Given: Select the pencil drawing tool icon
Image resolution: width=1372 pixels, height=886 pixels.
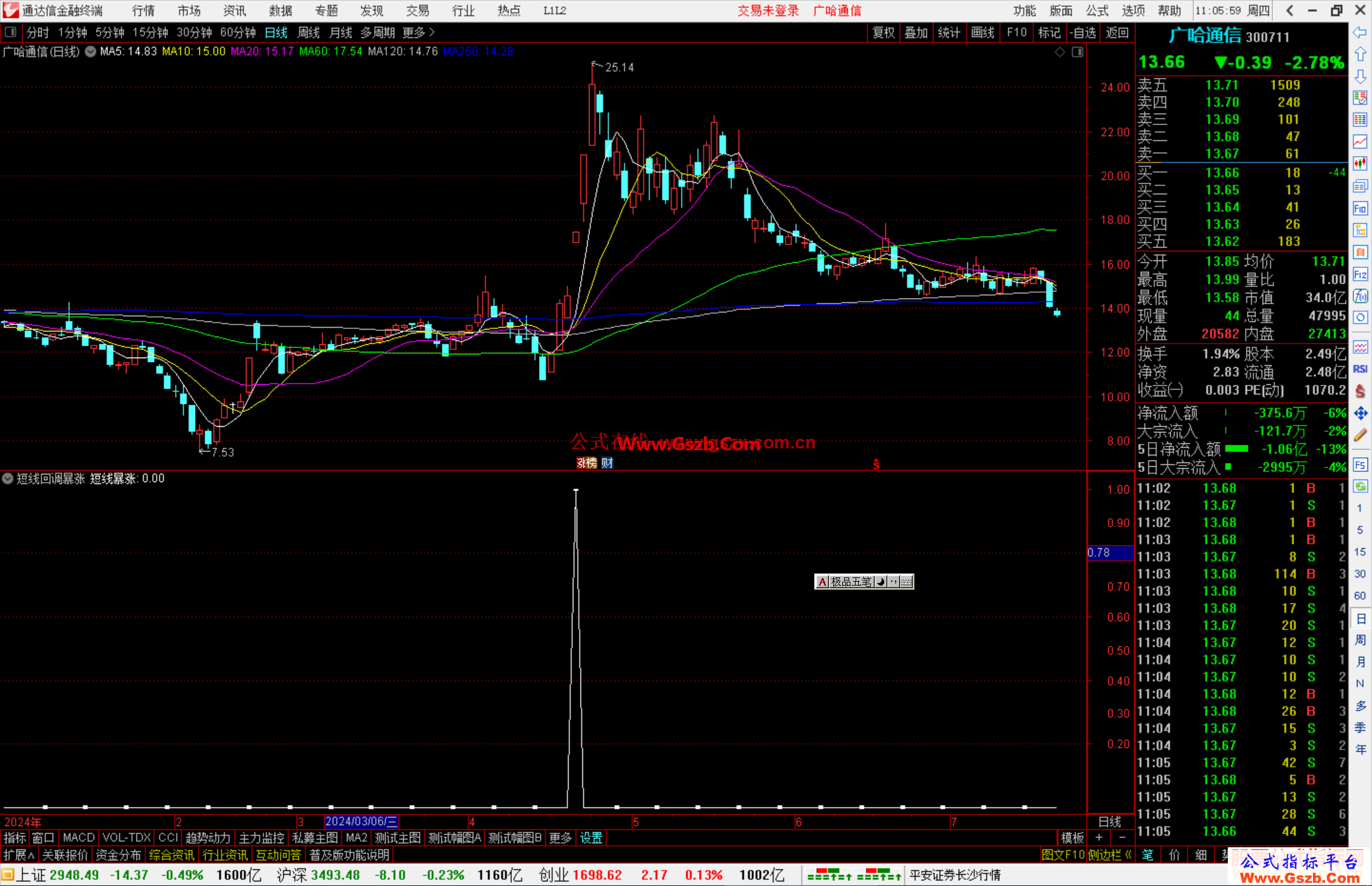Looking at the screenshot, I should click(x=1360, y=435).
